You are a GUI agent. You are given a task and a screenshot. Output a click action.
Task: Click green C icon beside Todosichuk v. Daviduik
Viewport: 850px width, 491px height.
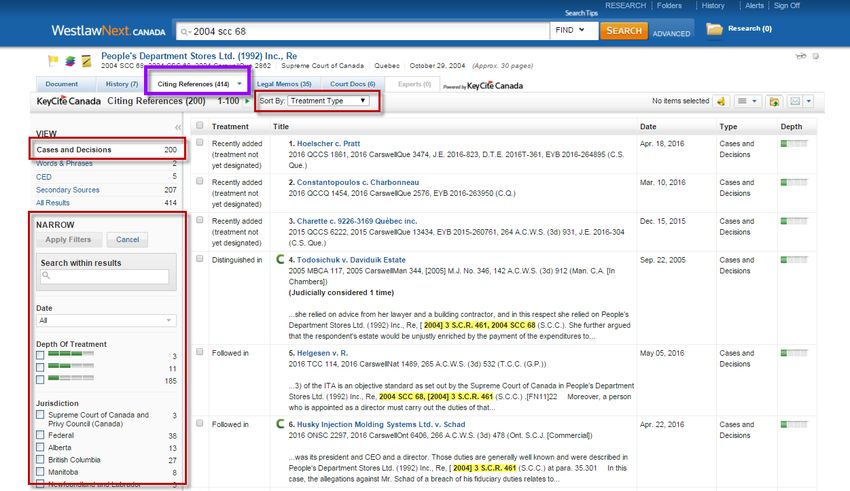point(280,260)
